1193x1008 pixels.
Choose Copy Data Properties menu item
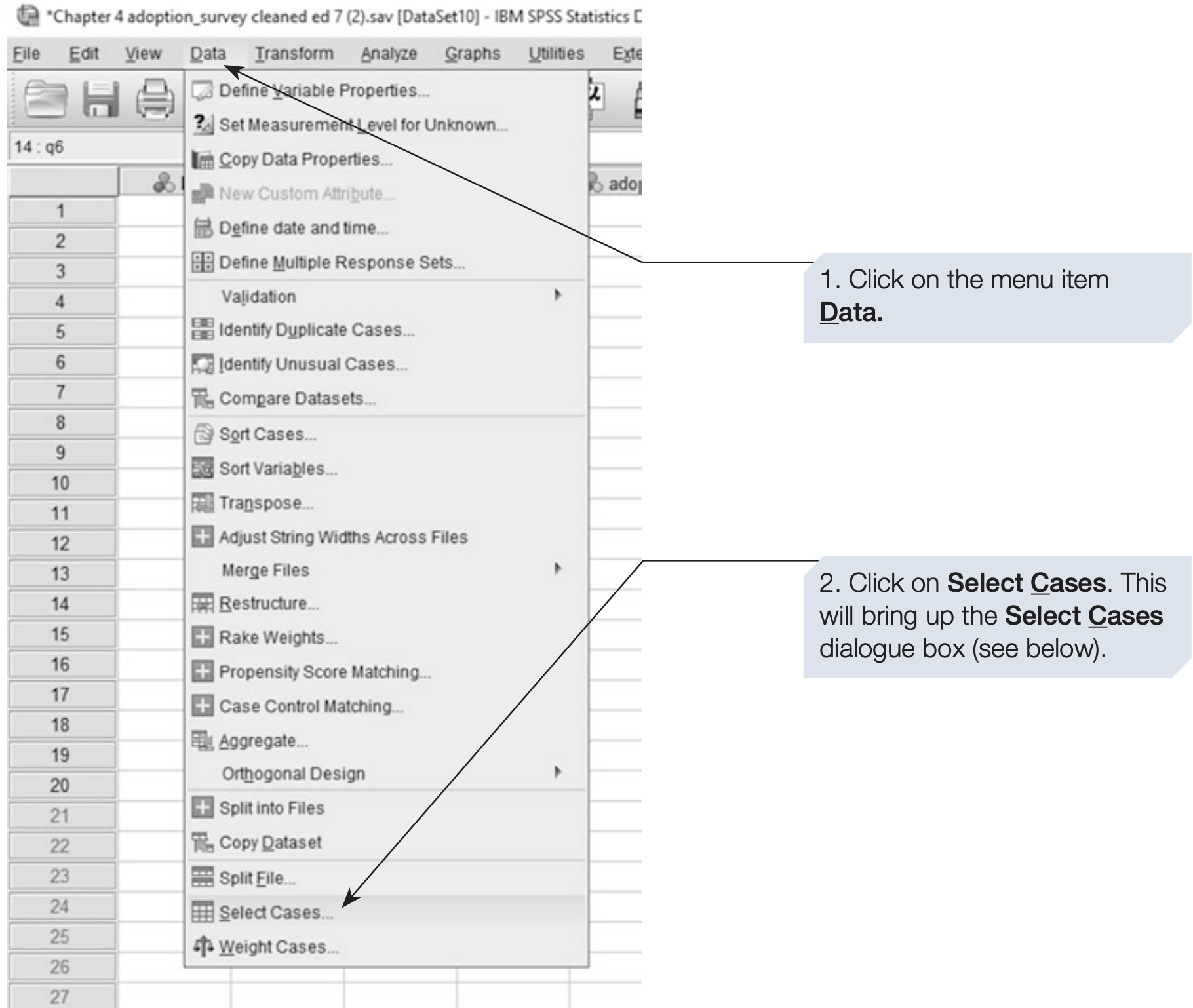(x=305, y=159)
